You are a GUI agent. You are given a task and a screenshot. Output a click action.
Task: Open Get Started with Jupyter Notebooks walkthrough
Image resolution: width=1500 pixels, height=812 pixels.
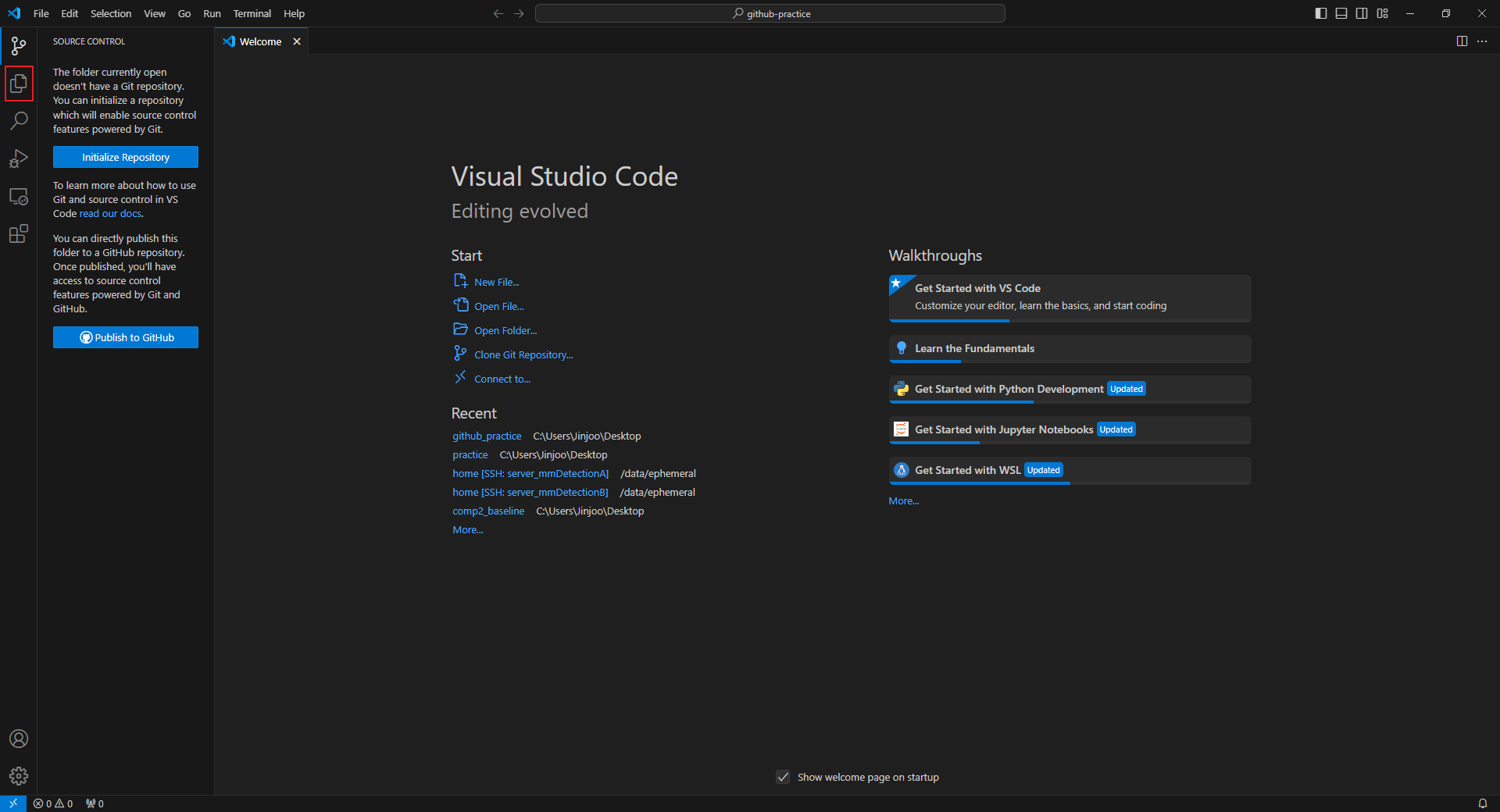[1070, 430]
